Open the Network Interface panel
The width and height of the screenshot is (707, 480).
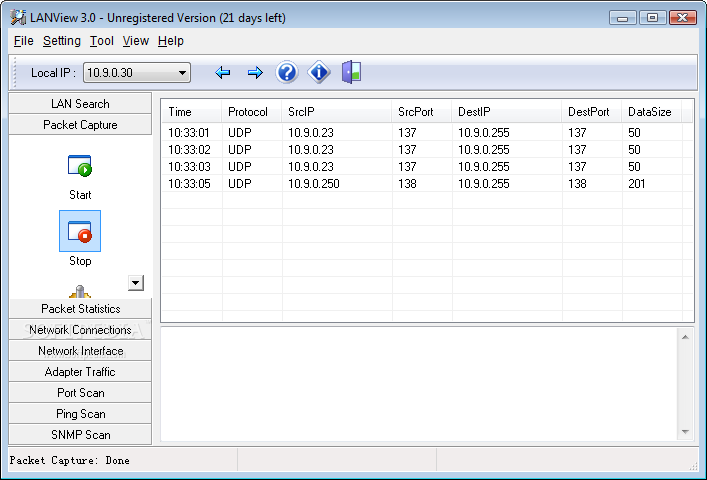pos(80,351)
